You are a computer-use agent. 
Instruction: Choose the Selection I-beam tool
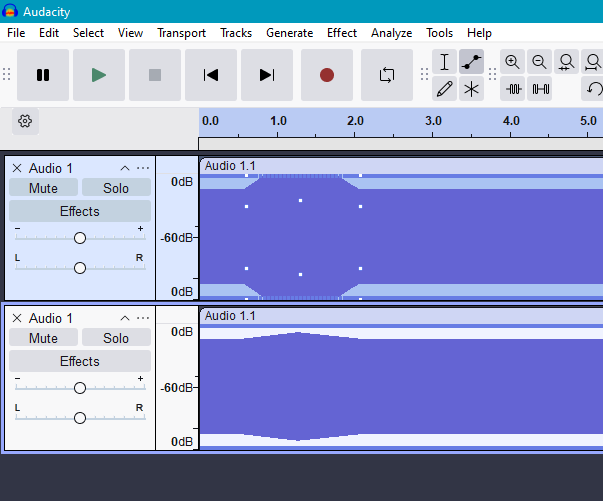(x=445, y=62)
